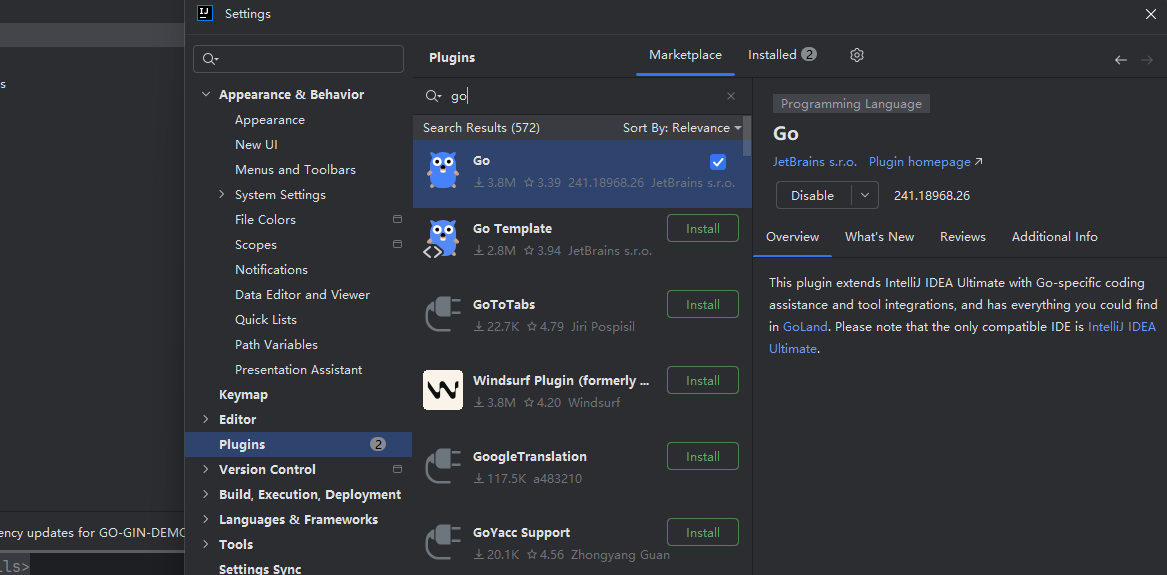Install the Go Template plugin
The width and height of the screenshot is (1167, 575).
click(x=703, y=228)
